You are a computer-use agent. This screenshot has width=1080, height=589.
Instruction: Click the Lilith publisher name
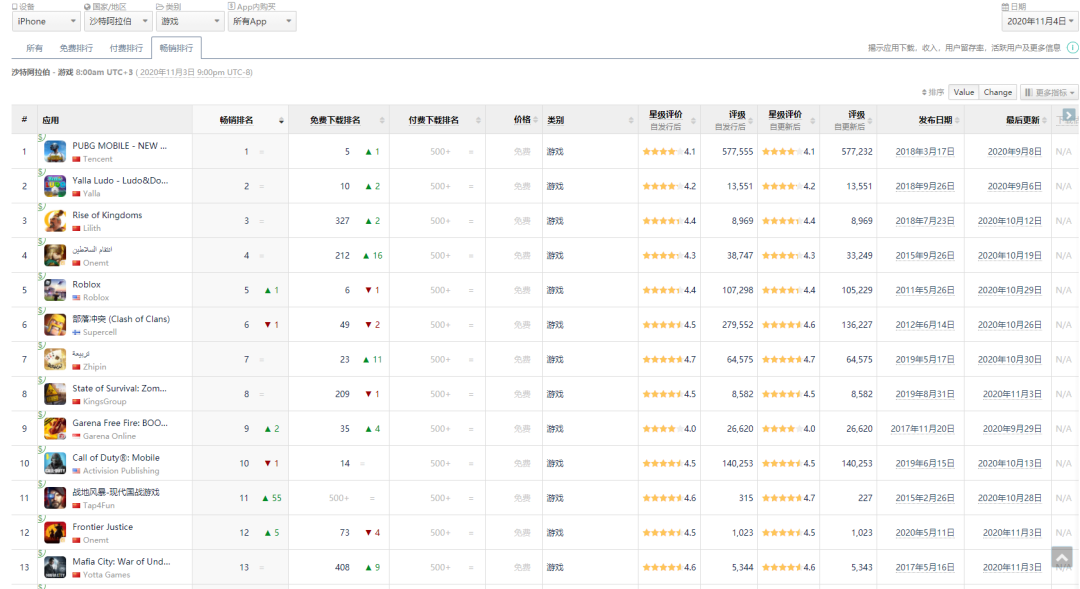coord(92,228)
